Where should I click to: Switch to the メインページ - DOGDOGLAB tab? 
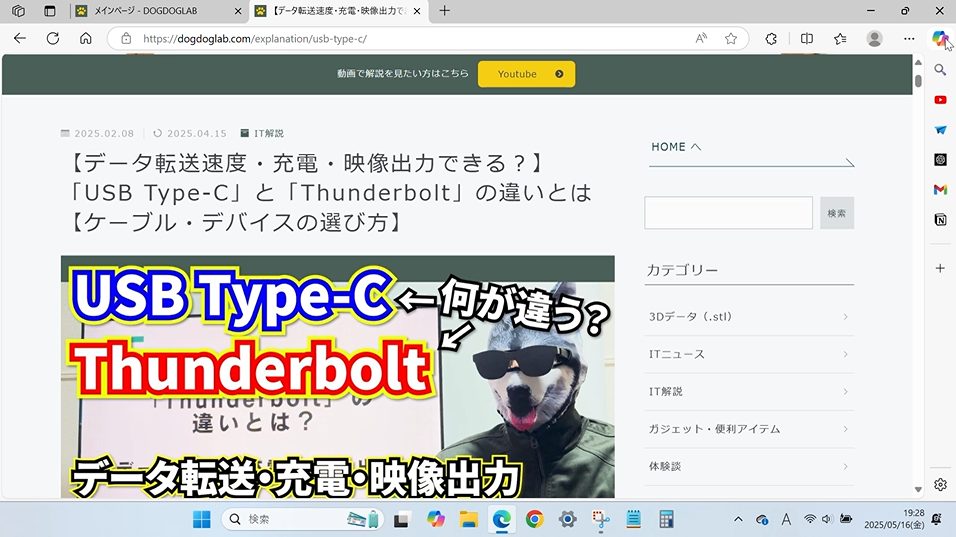160,11
